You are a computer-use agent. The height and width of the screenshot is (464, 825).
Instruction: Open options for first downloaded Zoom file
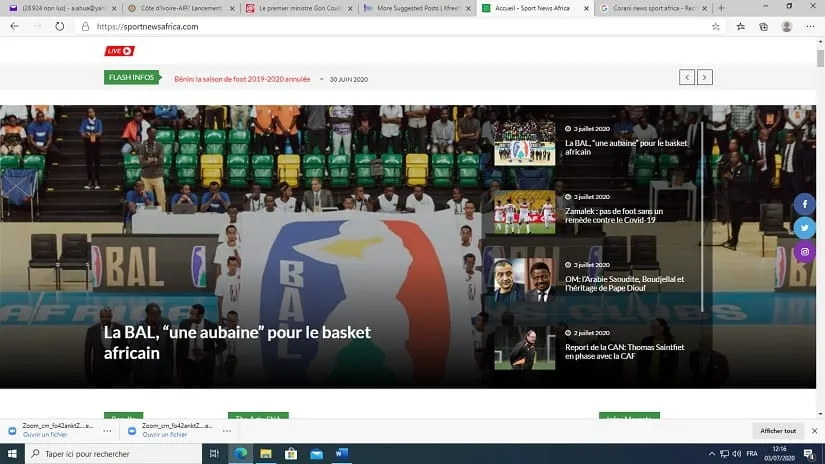click(107, 431)
